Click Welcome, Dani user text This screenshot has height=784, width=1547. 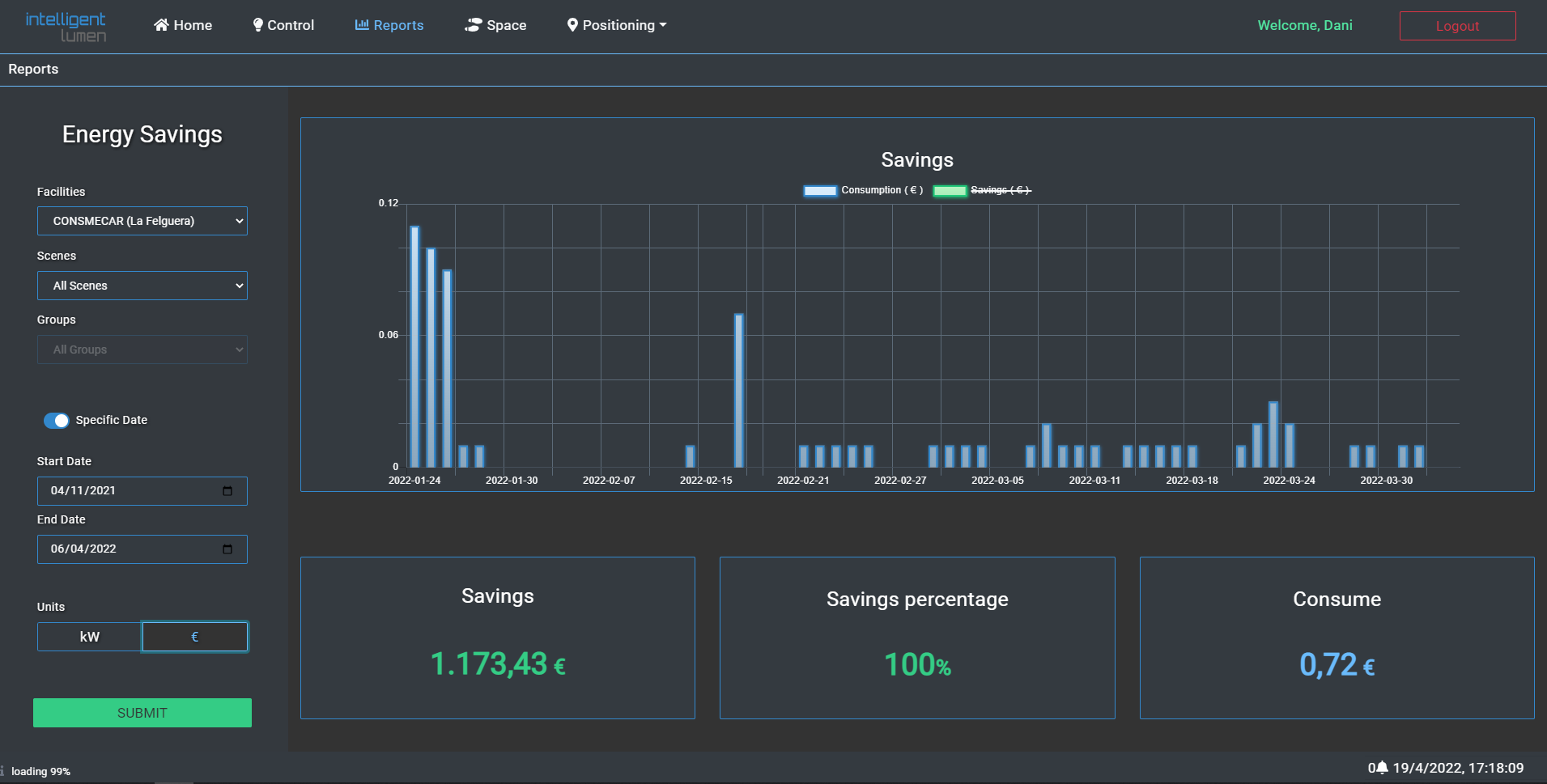(1305, 25)
